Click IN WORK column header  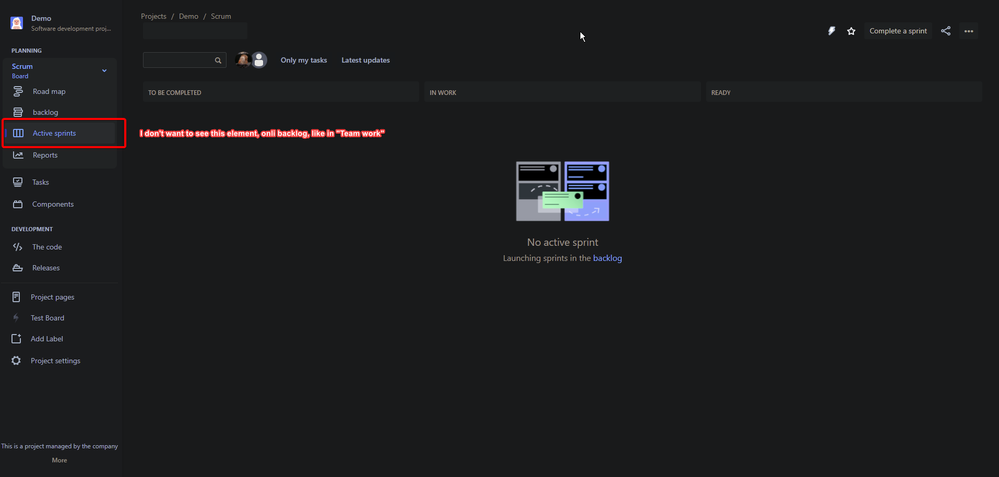[x=563, y=92]
